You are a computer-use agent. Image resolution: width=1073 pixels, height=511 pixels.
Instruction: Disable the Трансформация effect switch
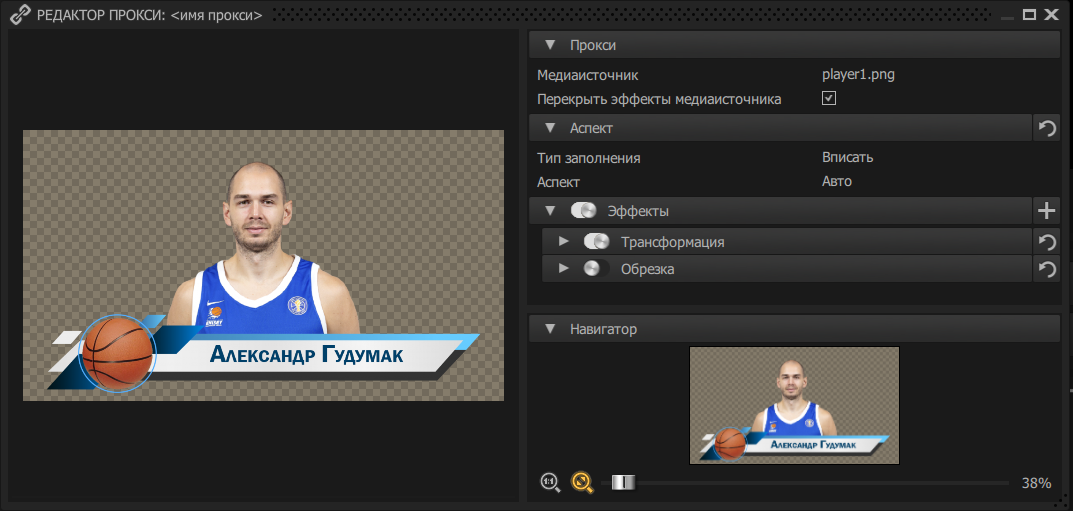pos(596,242)
